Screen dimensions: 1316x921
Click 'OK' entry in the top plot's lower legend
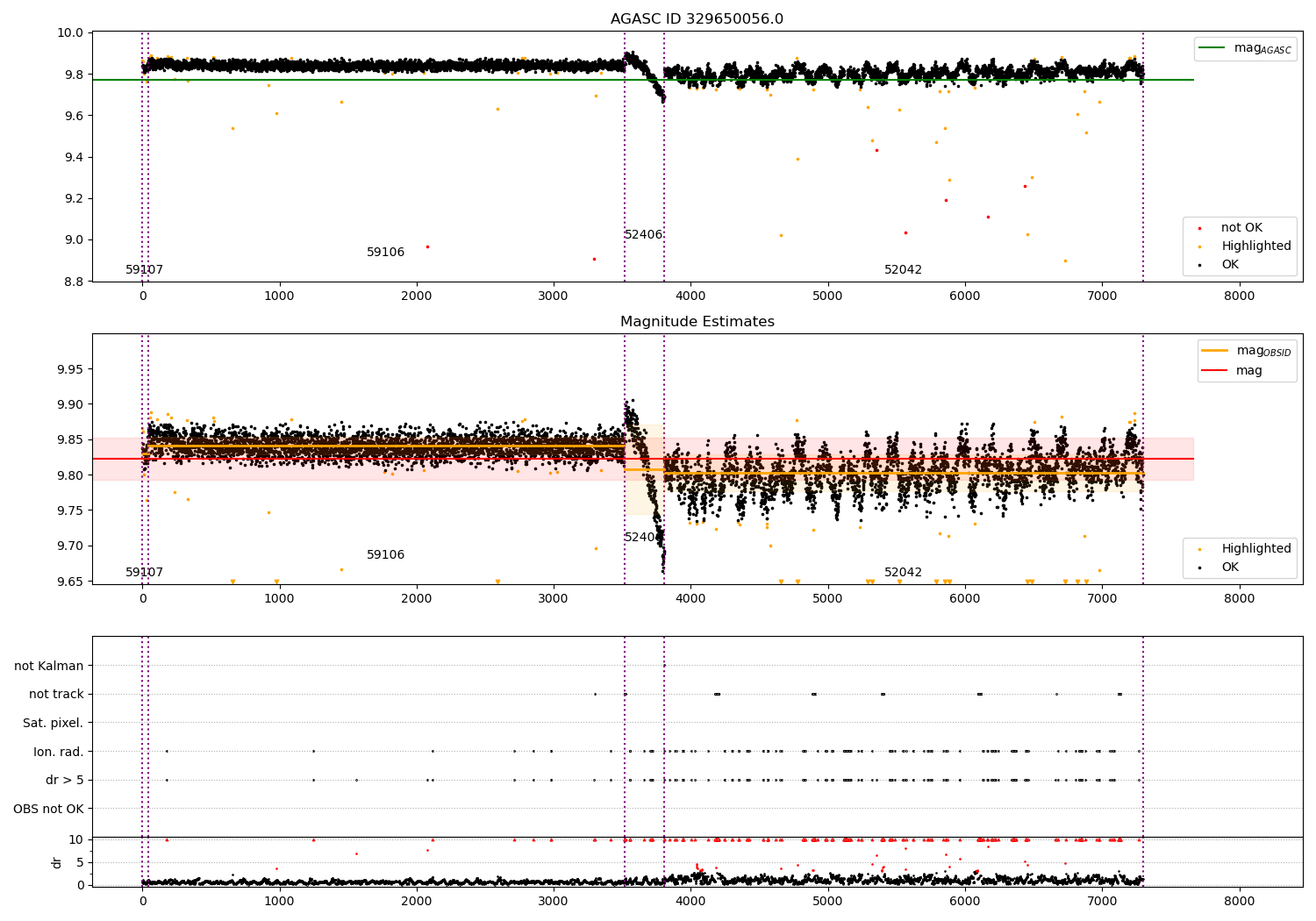click(1230, 265)
